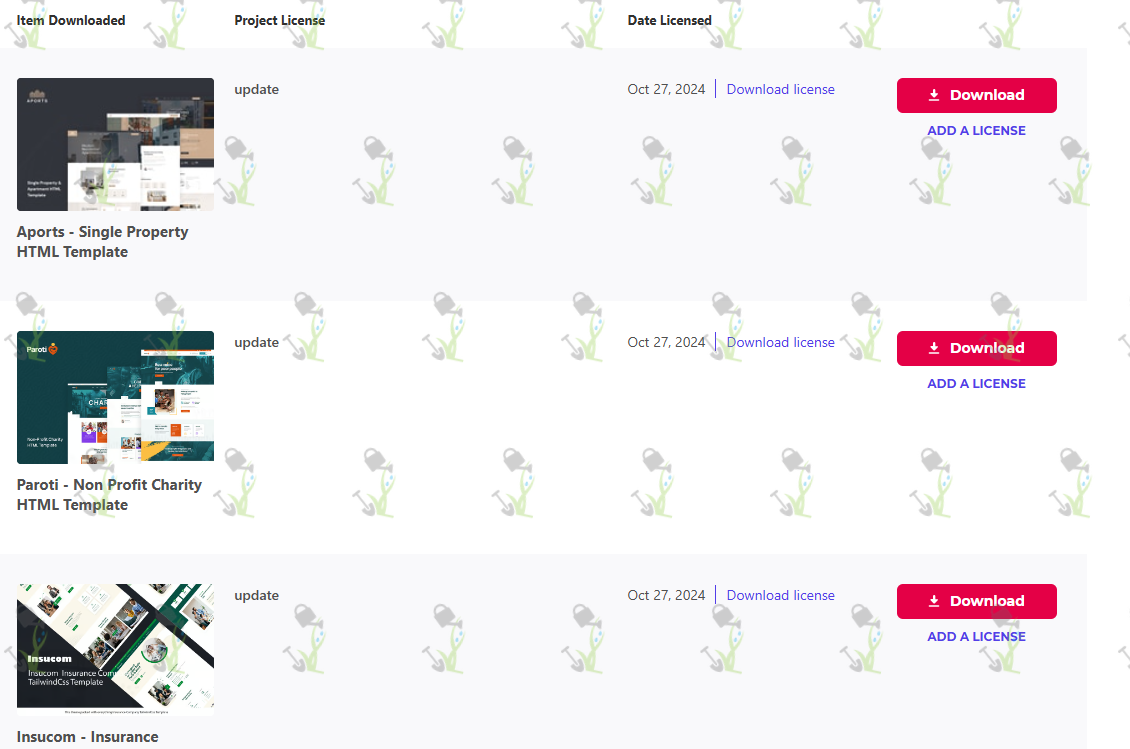Open Aports - Single Property HTML Template title
The height and width of the screenshot is (749, 1130).
102,241
